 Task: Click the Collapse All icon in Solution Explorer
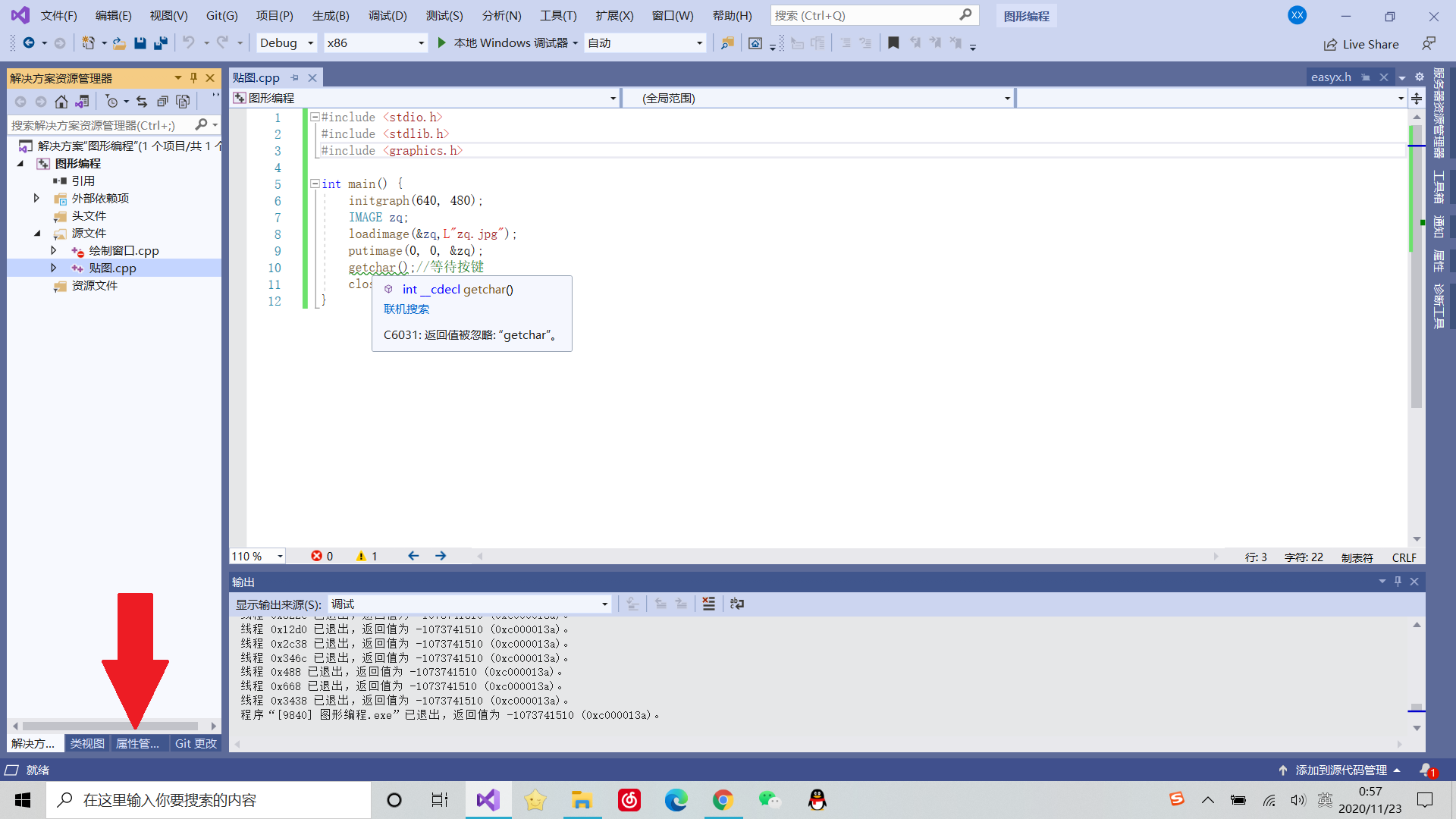(162, 101)
